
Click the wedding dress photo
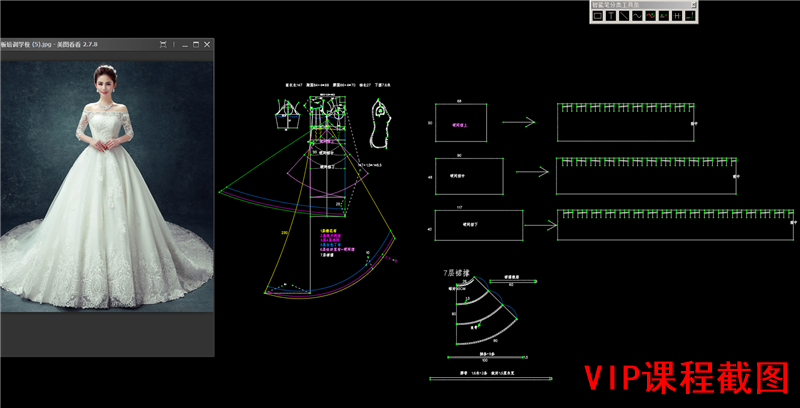(106, 187)
